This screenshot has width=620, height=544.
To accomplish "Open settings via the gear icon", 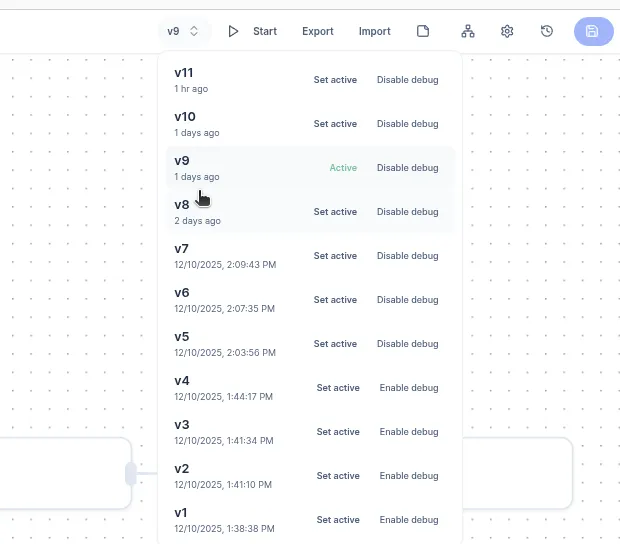I will click(x=507, y=31).
